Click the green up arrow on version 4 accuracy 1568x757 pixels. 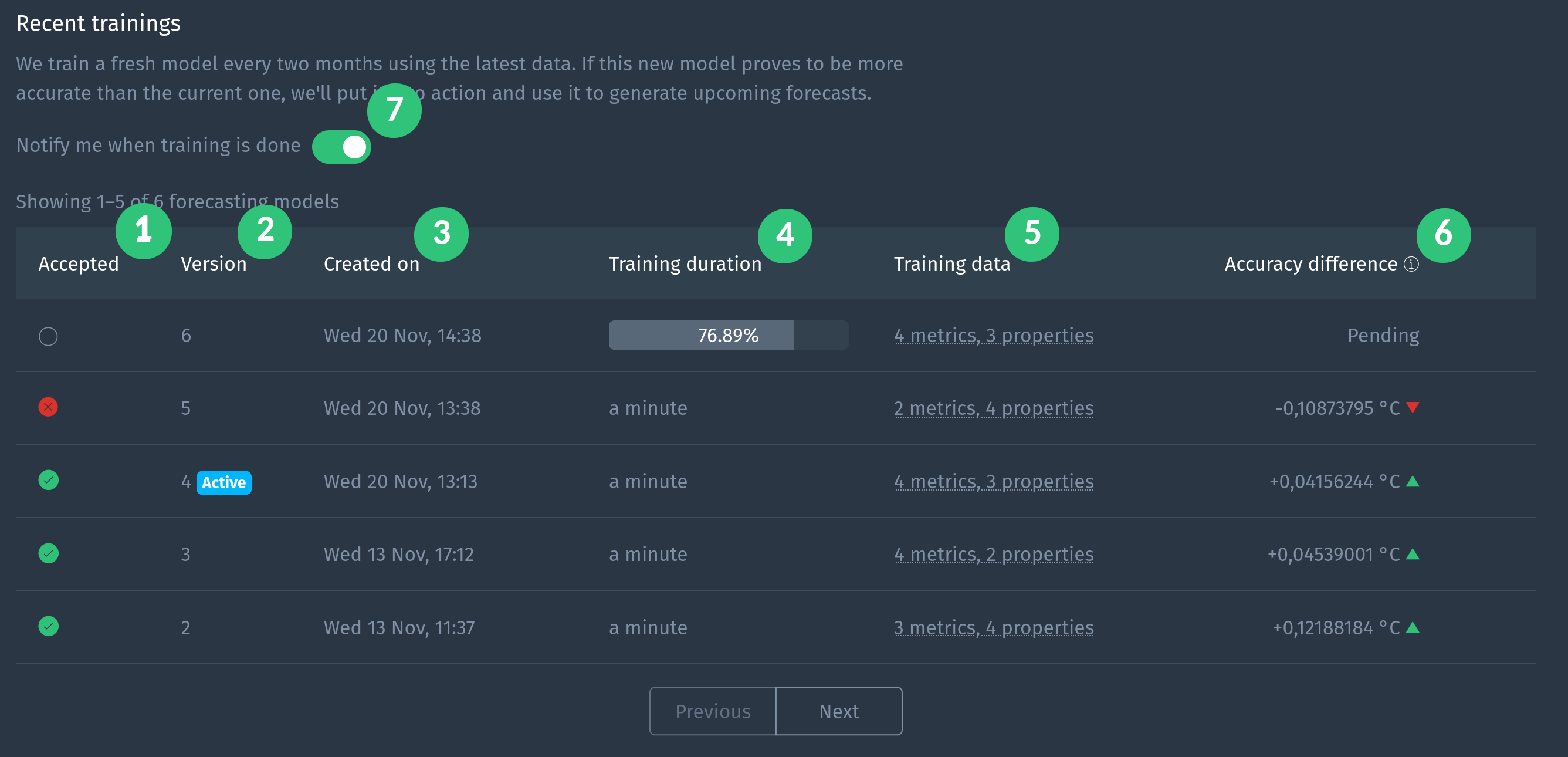click(x=1413, y=481)
